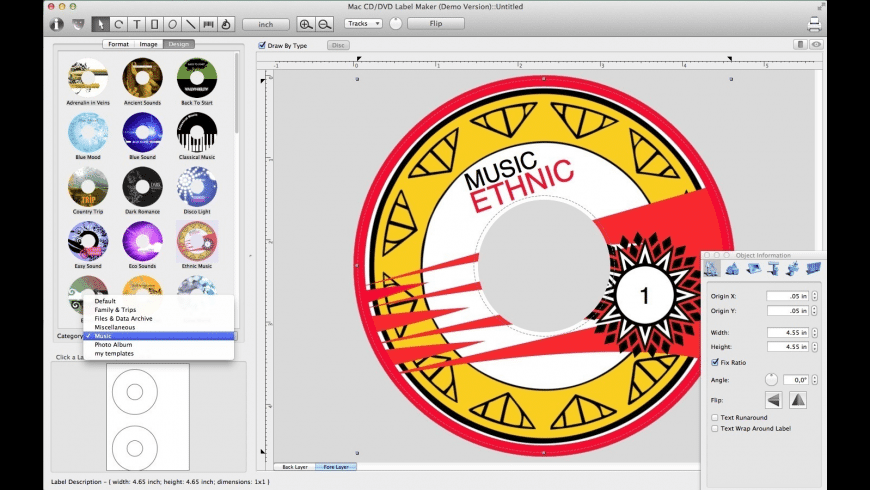Select the arrow pointer tool

pyautogui.click(x=100, y=24)
